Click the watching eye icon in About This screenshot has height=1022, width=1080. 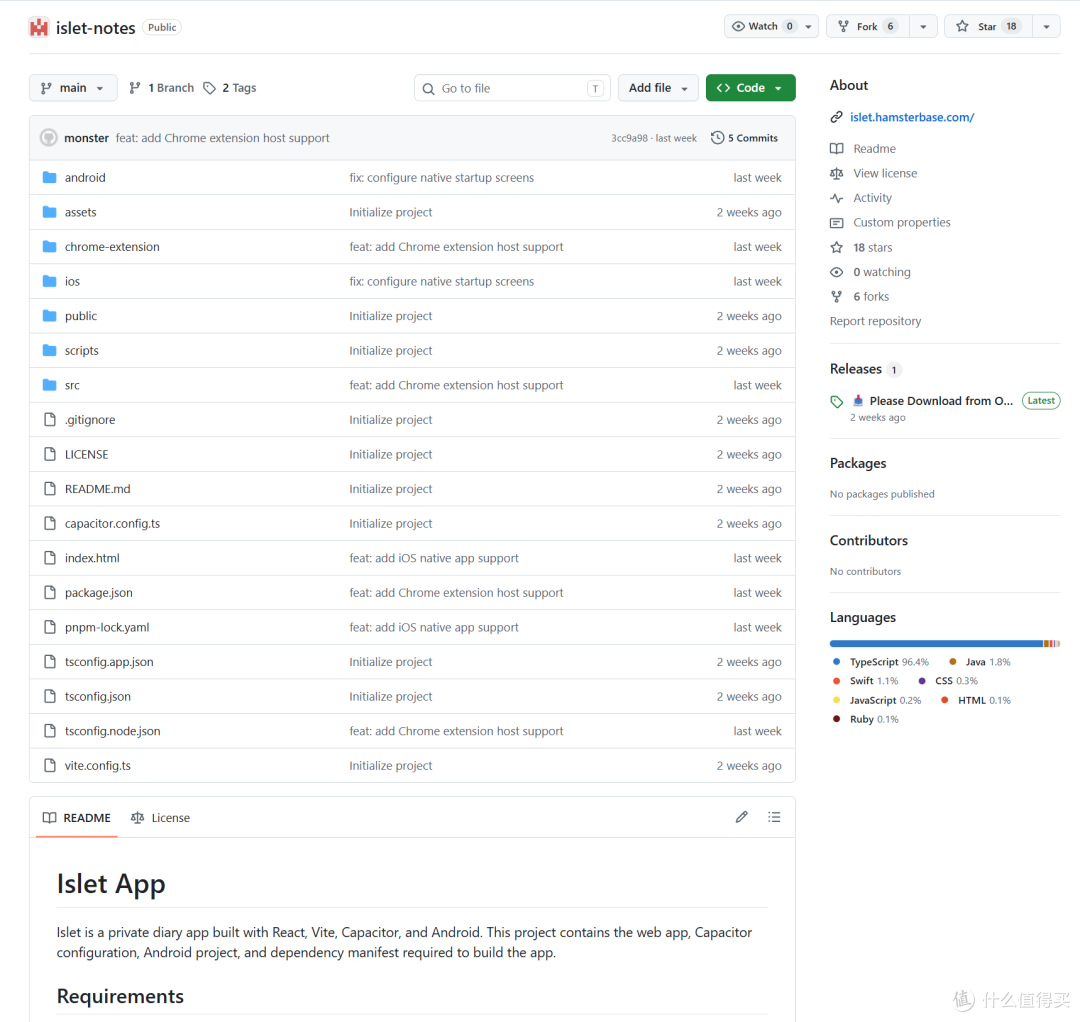[837, 272]
